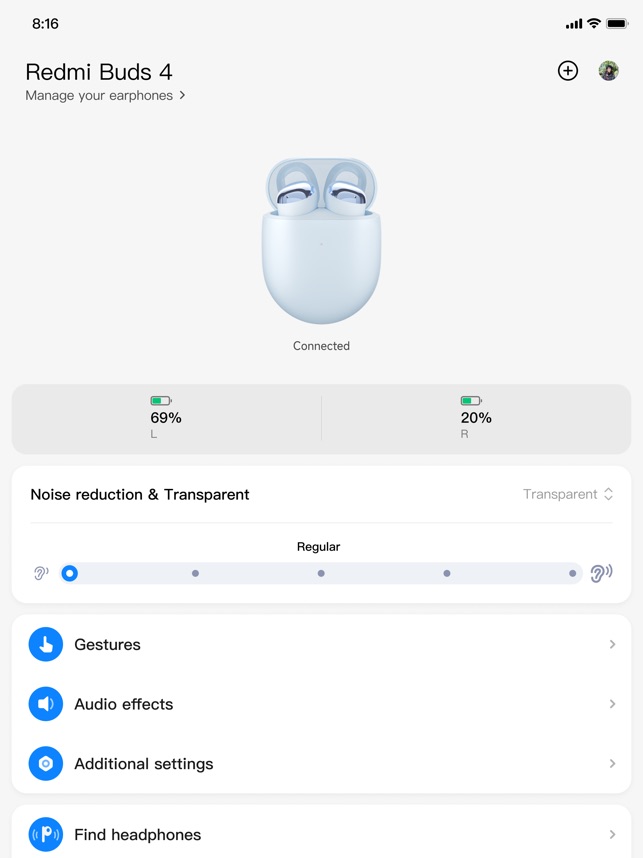Expand Gestures using its chevron arrow
Screen dimensions: 643x858
click(x=612, y=644)
